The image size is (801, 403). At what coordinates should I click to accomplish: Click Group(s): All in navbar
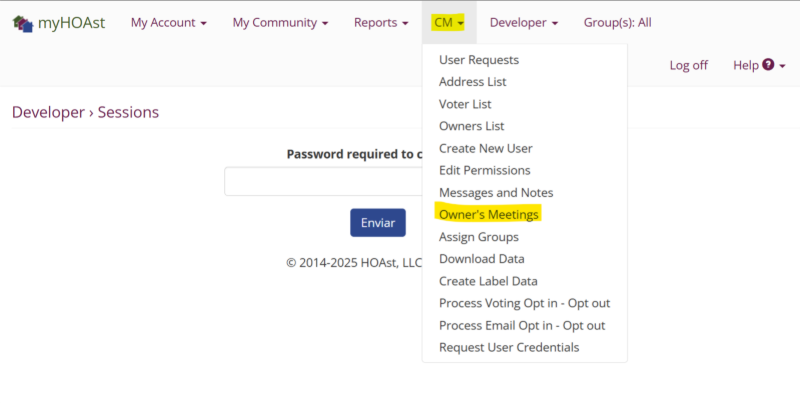pos(617,22)
